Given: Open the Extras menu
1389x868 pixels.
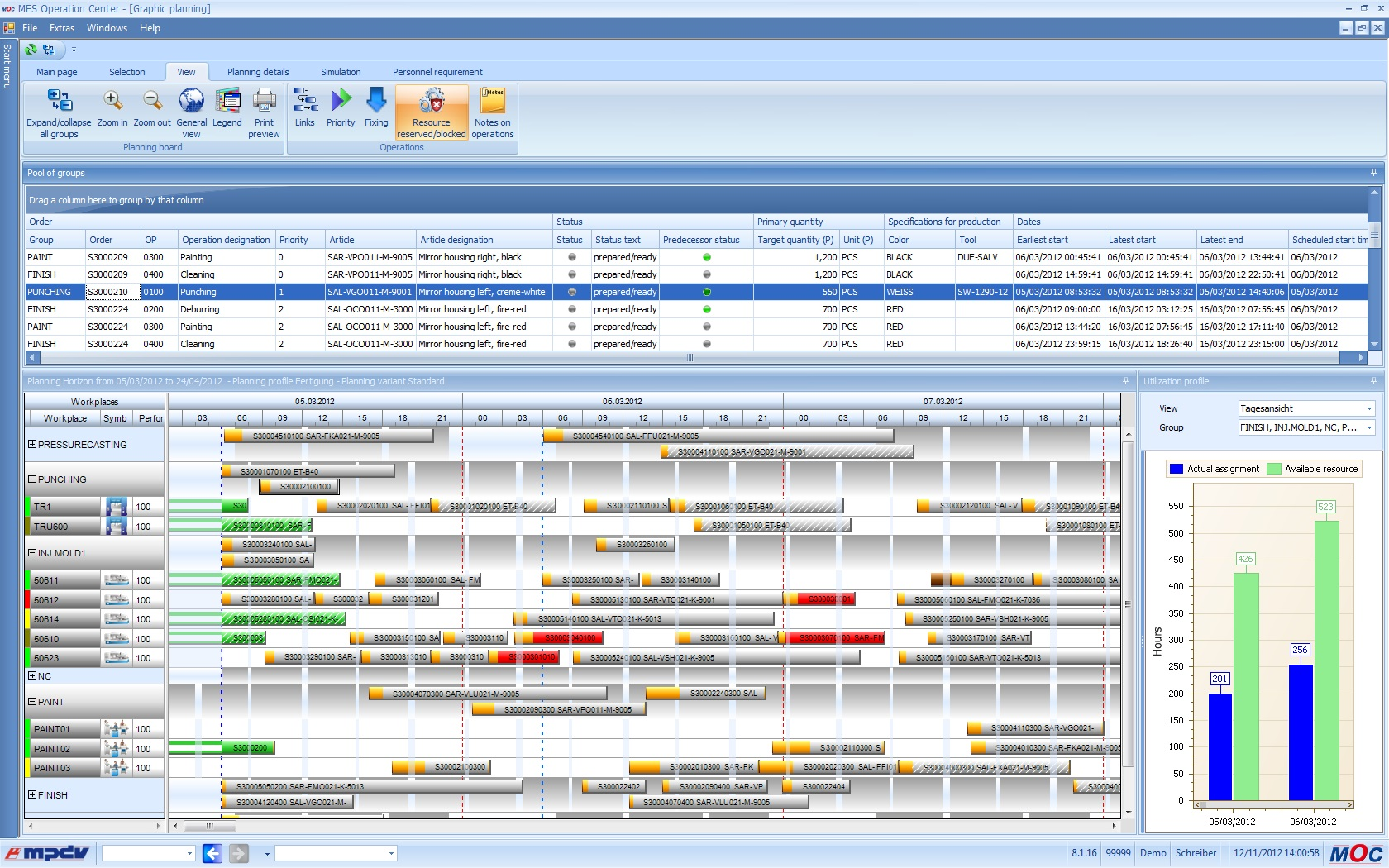Looking at the screenshot, I should pos(62,28).
